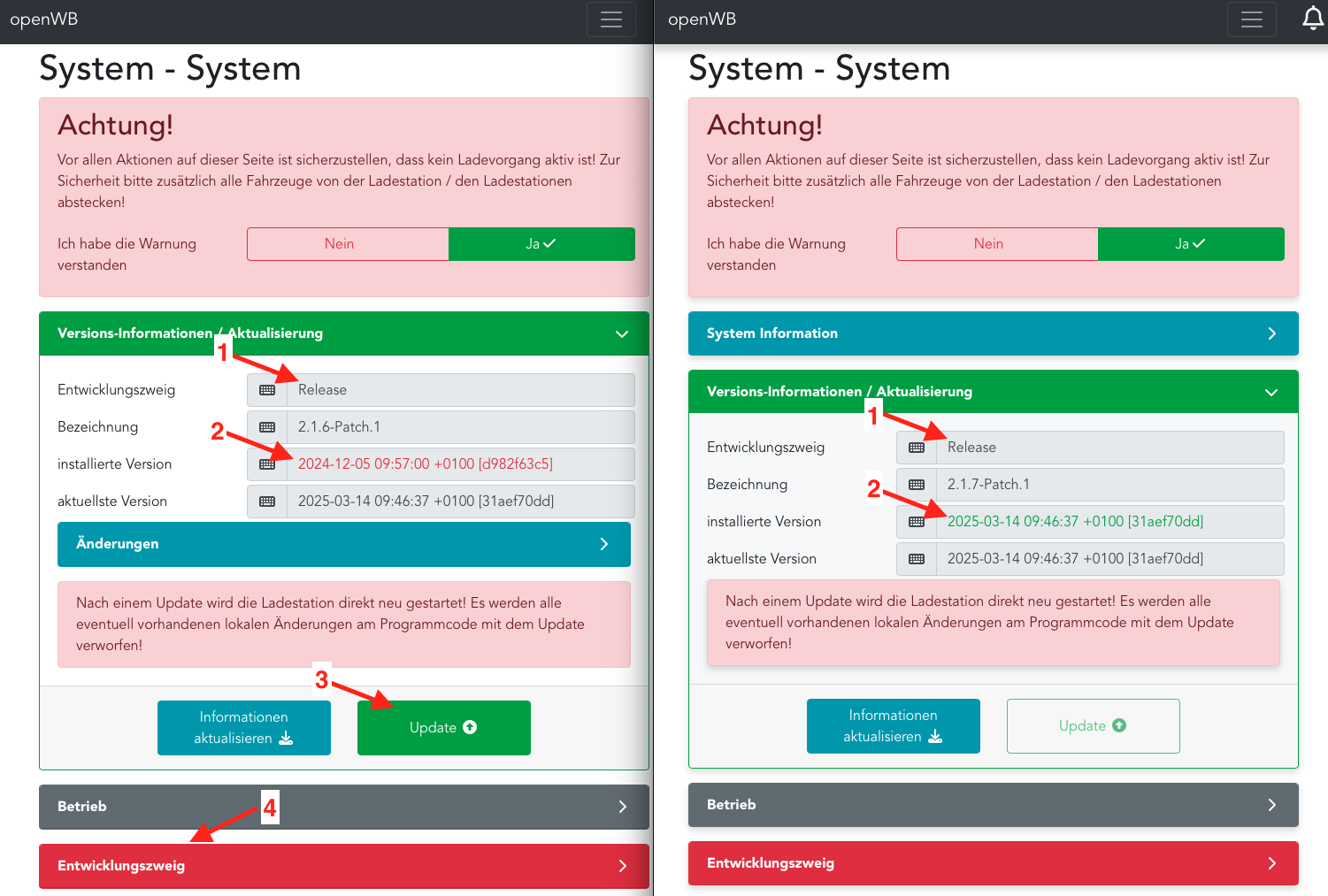Open the hamburger menu in right panel
1328x896 pixels.
(1251, 19)
